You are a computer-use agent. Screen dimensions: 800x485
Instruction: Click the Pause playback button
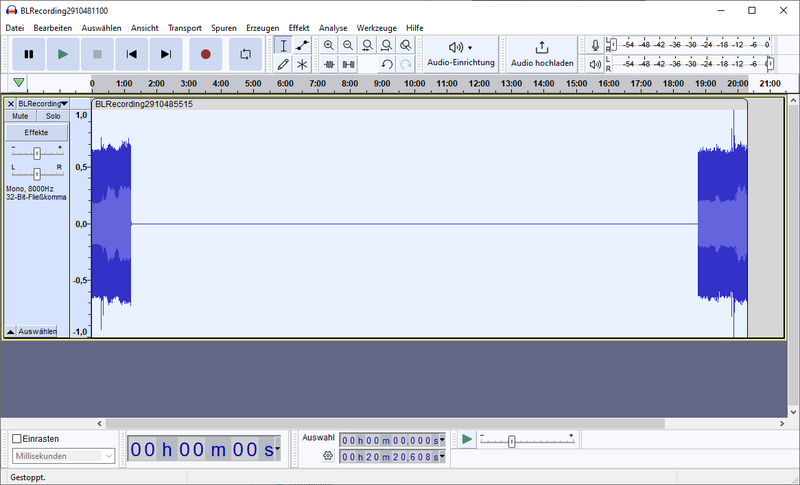[29, 54]
